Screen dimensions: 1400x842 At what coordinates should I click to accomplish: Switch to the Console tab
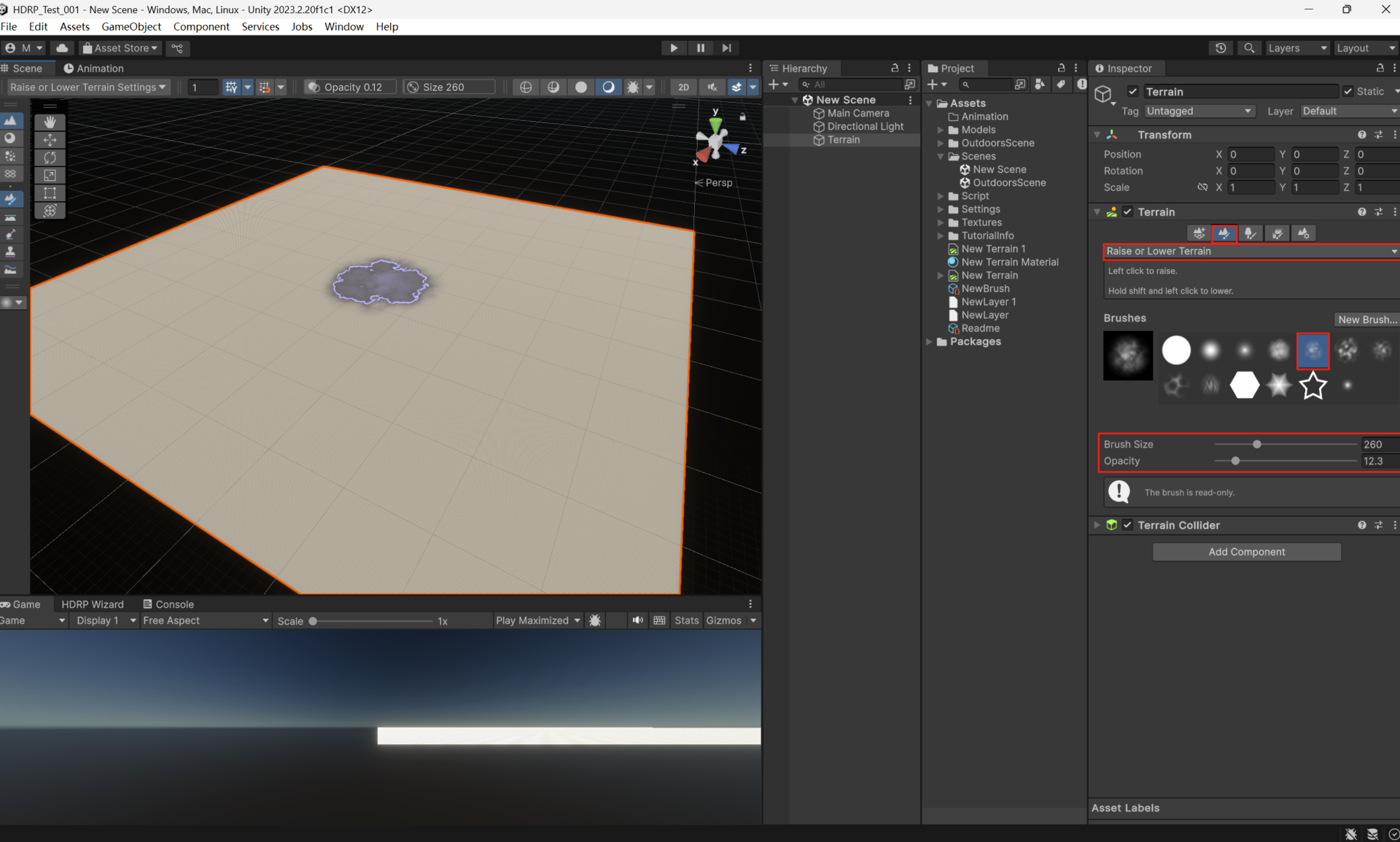click(168, 604)
